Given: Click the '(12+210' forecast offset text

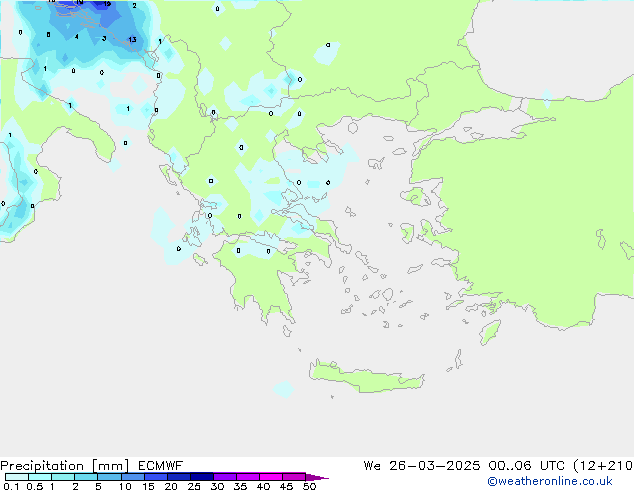Looking at the screenshot, I should pos(603,466).
